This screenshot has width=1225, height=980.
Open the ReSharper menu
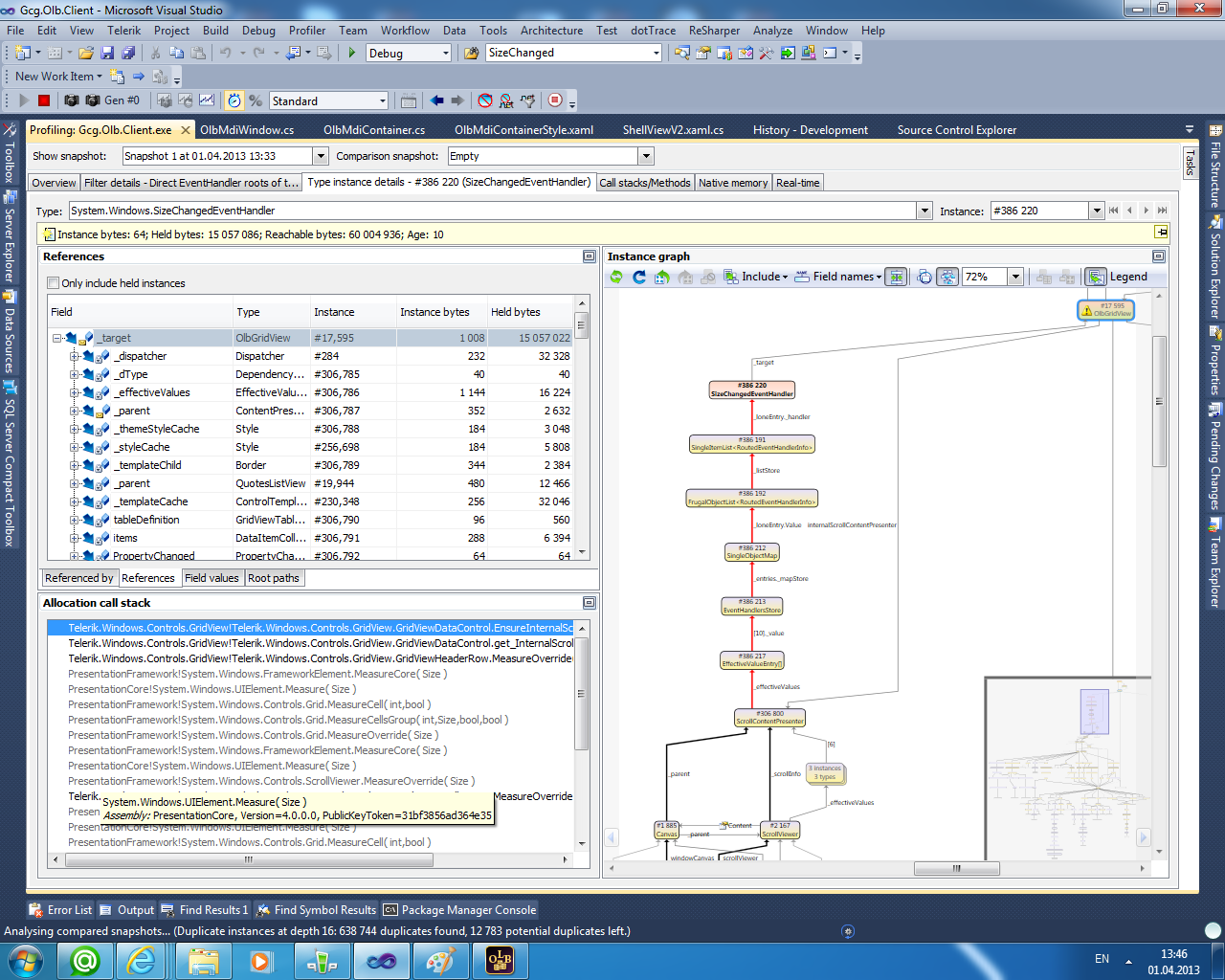714,31
